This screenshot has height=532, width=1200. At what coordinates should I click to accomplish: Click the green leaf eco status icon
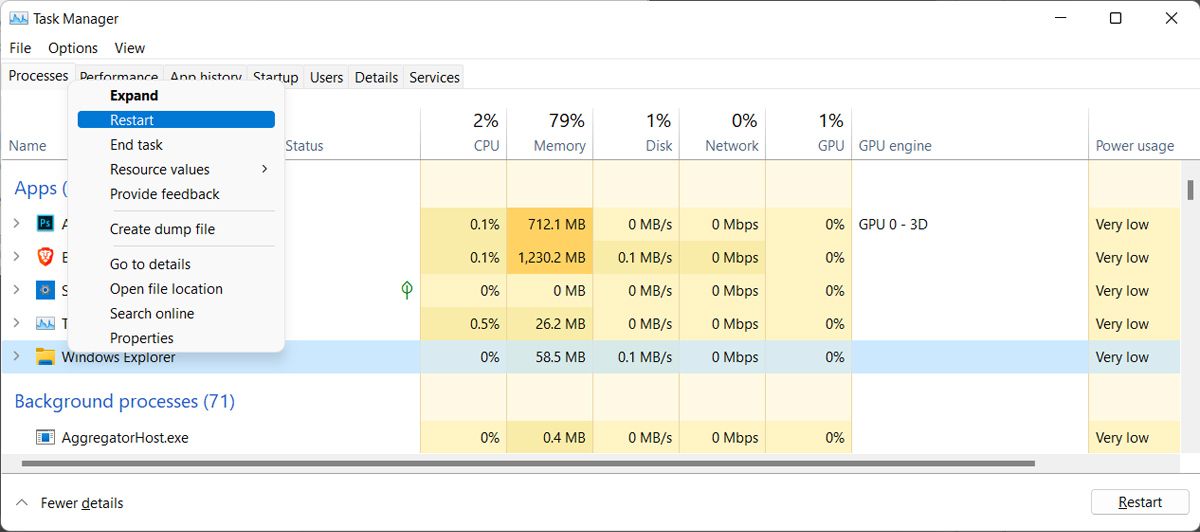407,290
